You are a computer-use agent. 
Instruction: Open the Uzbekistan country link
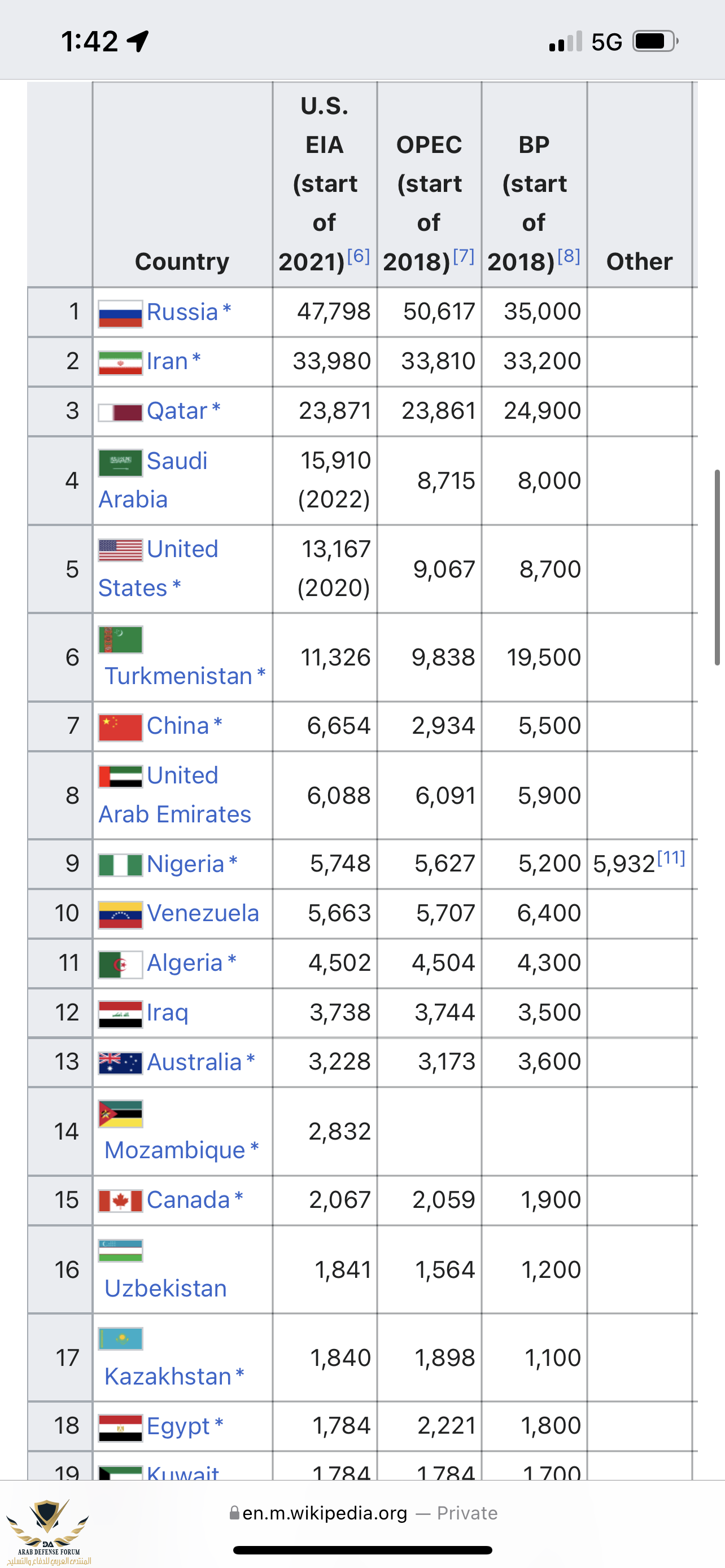point(165,1288)
